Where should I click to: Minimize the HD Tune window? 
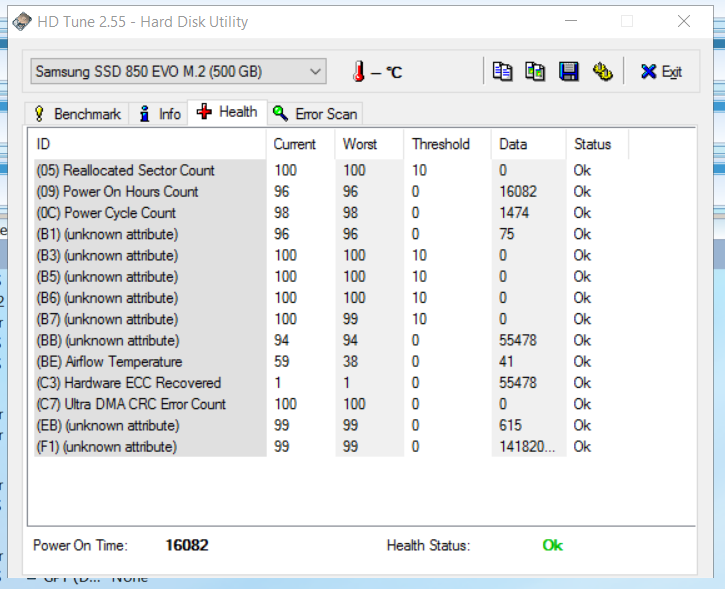[x=571, y=21]
